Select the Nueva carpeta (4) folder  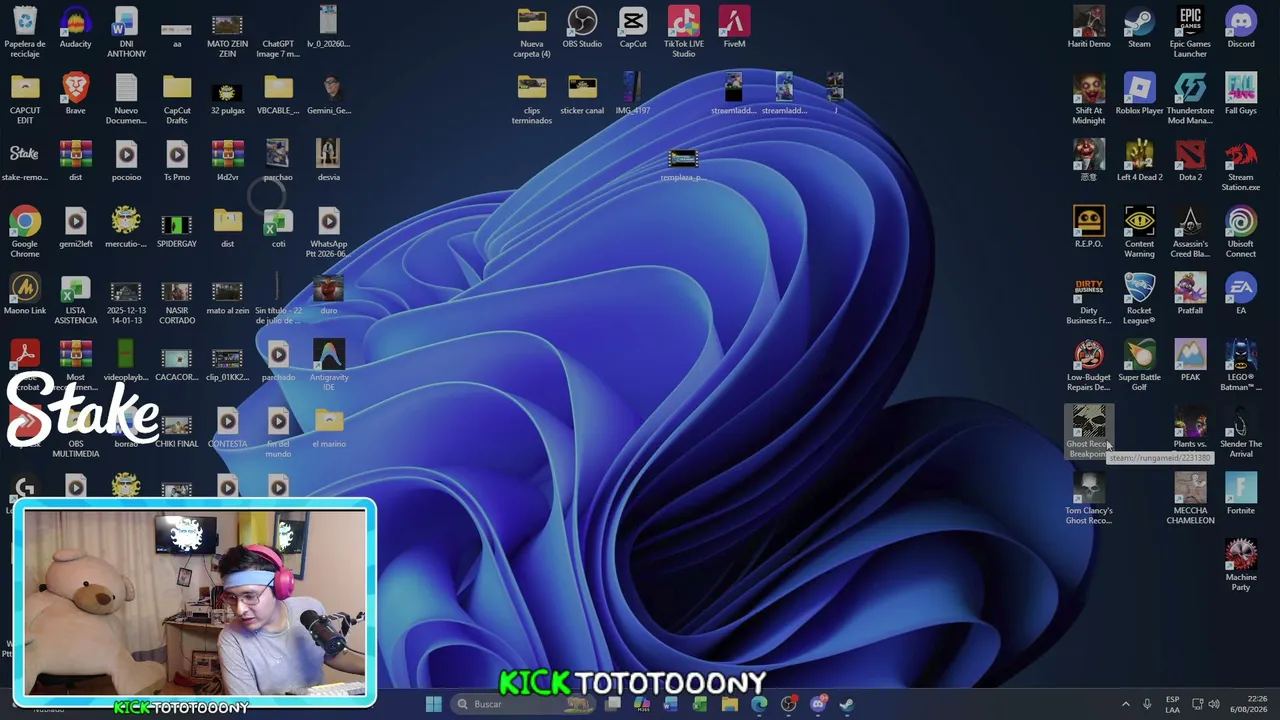[x=532, y=31]
